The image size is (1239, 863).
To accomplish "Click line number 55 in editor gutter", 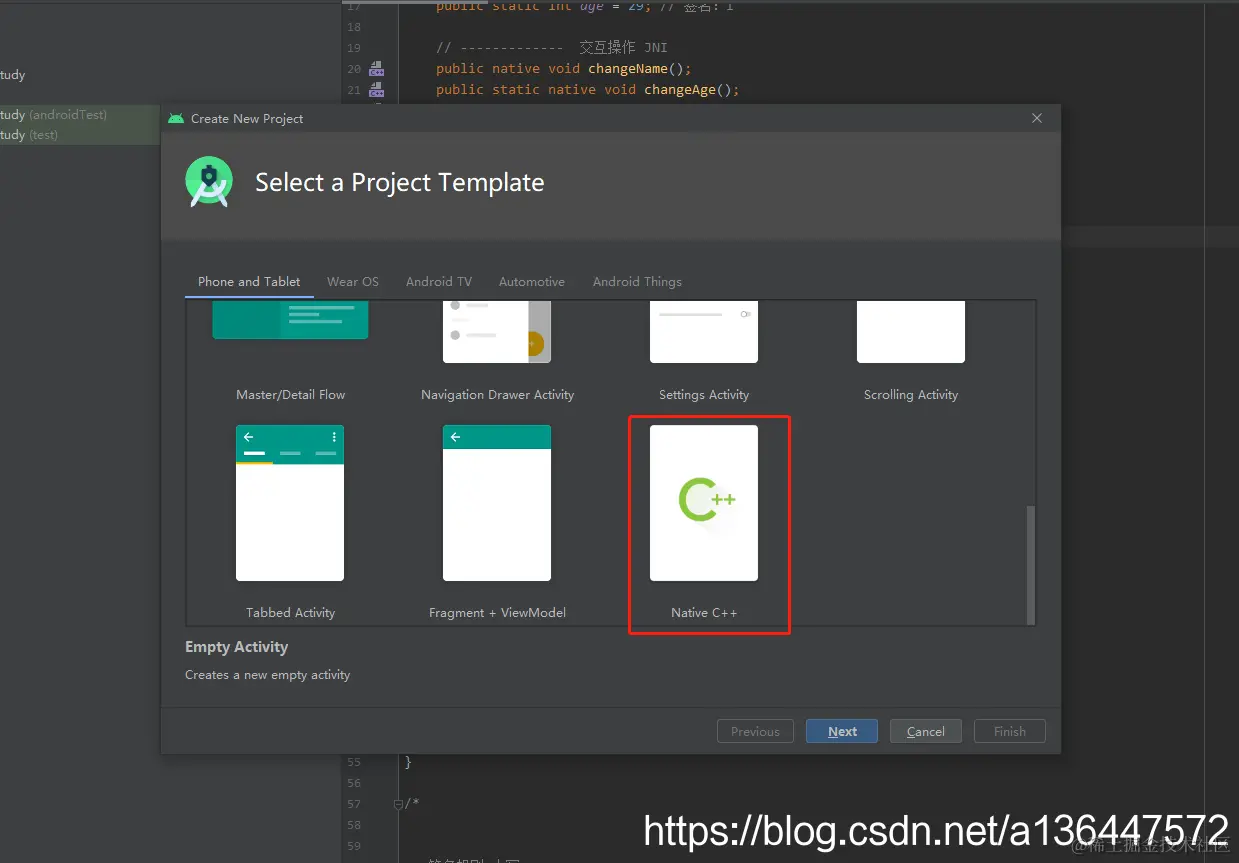I will (x=354, y=762).
